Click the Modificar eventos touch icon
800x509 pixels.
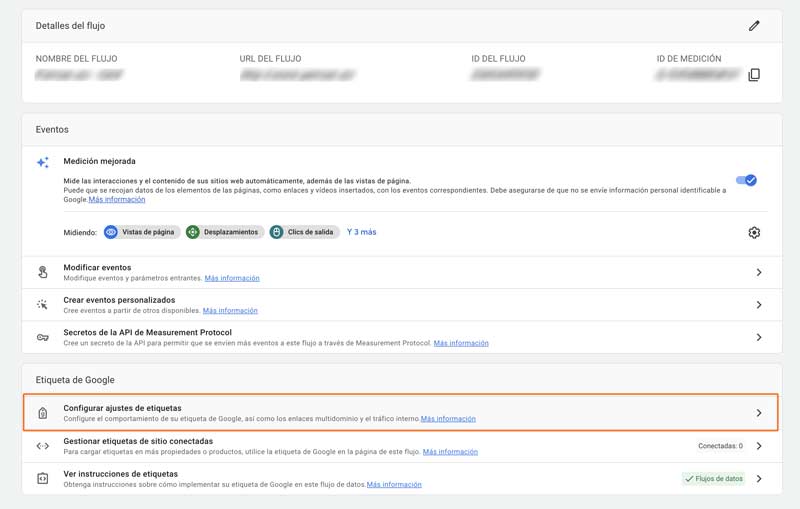[x=43, y=272]
